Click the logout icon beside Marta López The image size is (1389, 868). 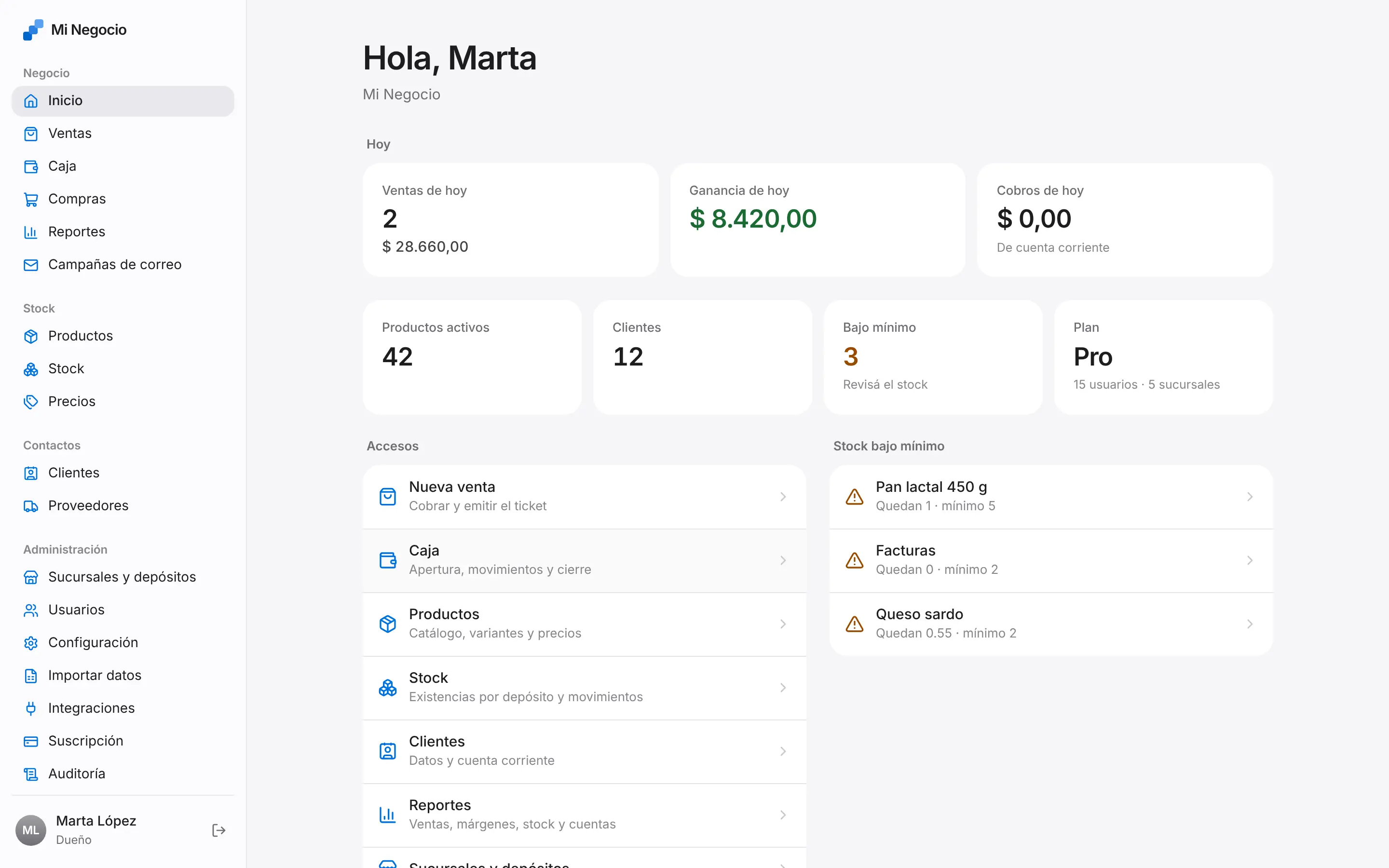pyautogui.click(x=218, y=830)
